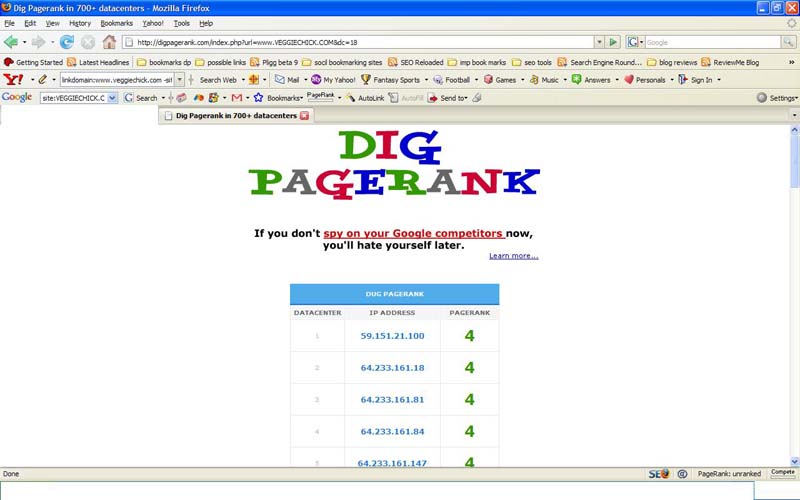Open Google toolbar Settings dropdown
Image resolution: width=800 pixels, height=500 pixels.
click(778, 97)
